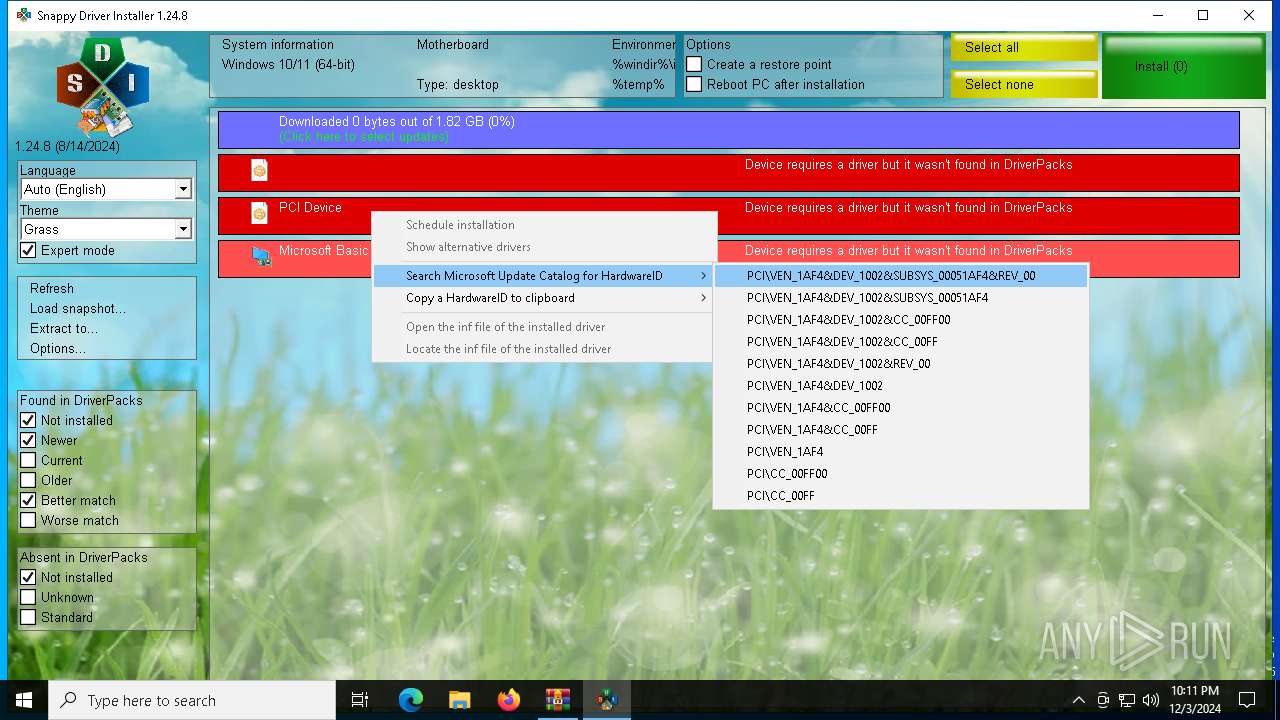
Task: Toggle the Newer filter checkbox
Action: click(x=28, y=440)
